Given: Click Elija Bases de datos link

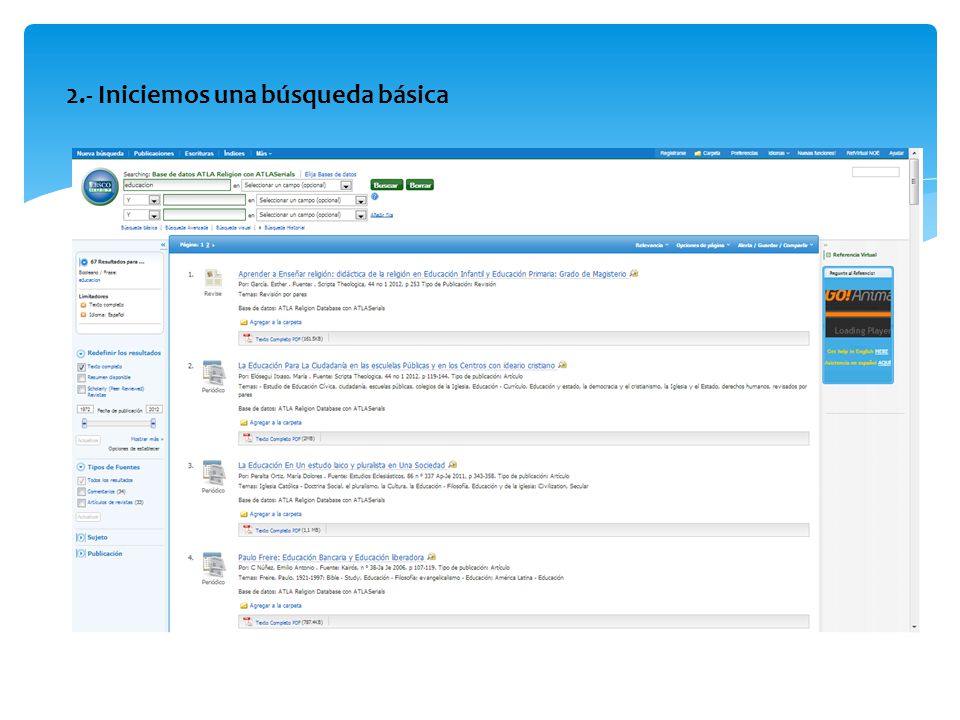Looking at the screenshot, I should (x=331, y=174).
